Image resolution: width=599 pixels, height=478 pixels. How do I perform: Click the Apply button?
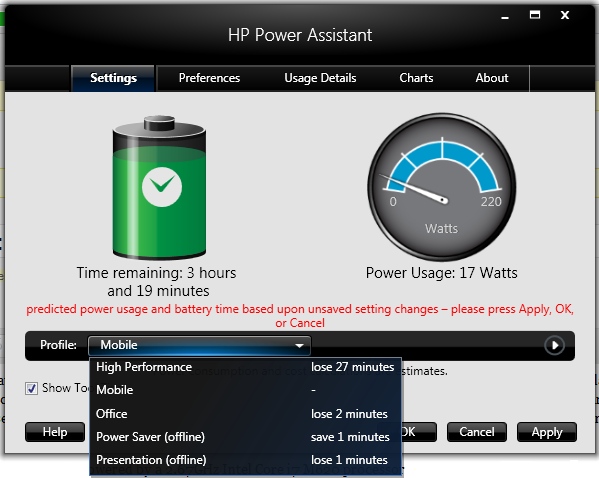pos(547,432)
